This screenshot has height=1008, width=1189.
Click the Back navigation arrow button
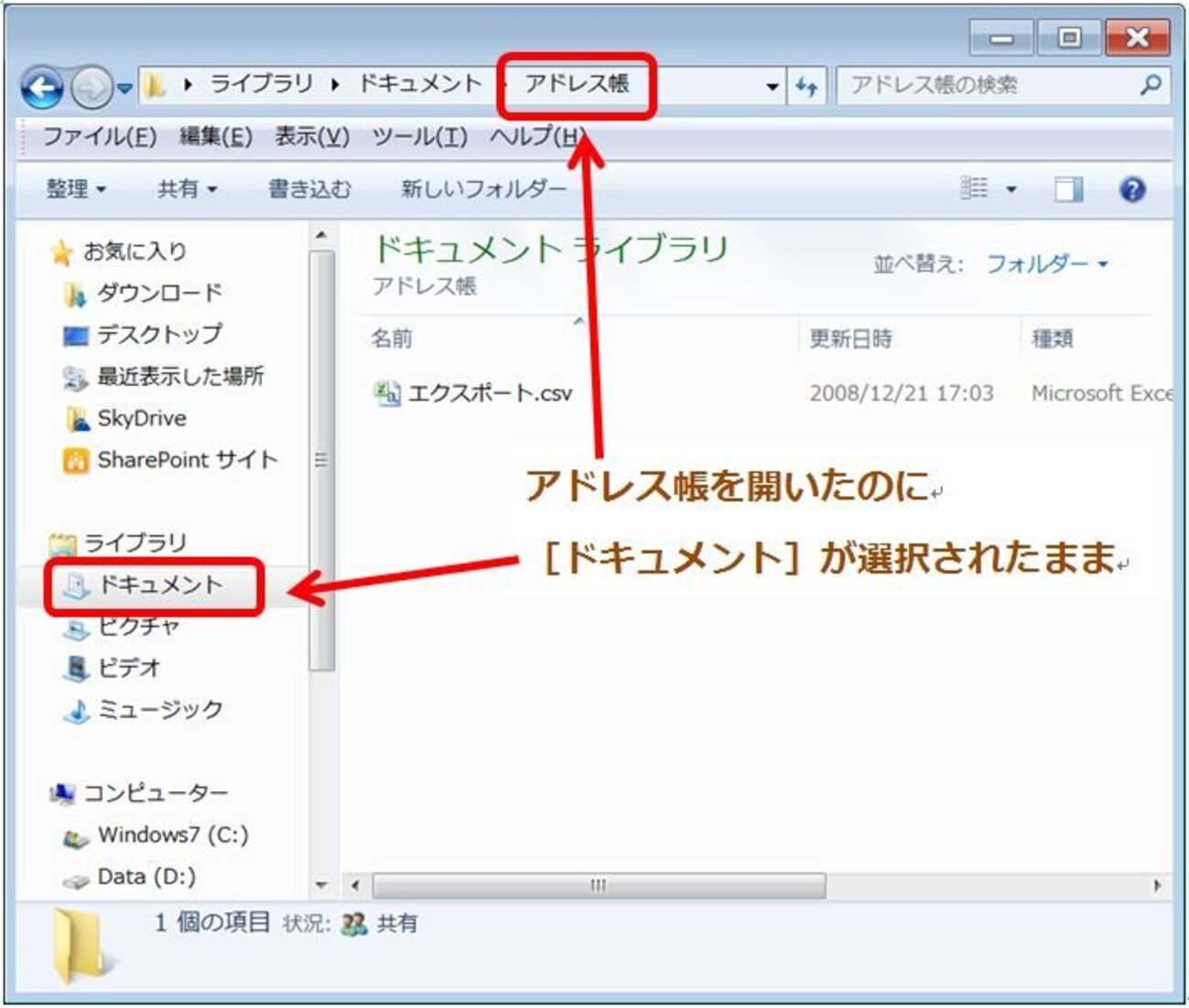(42, 88)
